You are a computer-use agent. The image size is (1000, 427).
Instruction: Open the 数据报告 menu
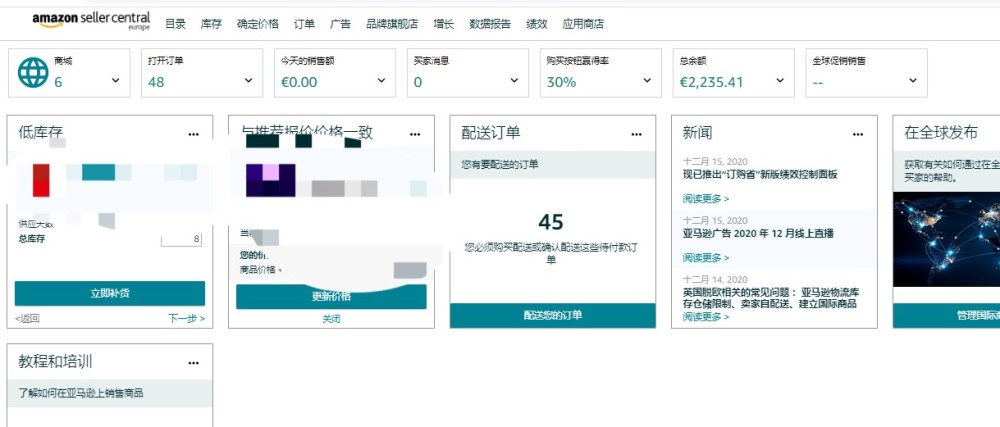pos(490,24)
